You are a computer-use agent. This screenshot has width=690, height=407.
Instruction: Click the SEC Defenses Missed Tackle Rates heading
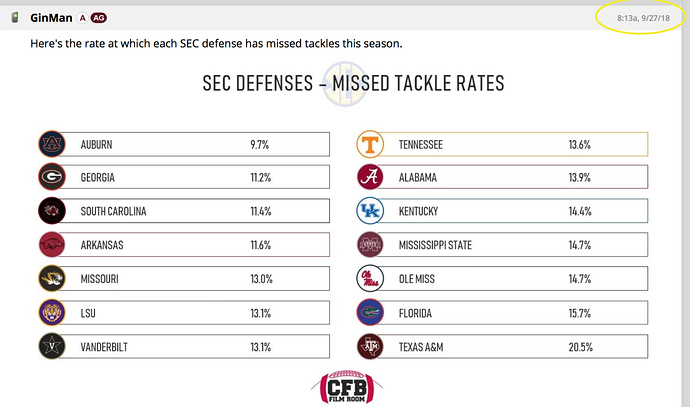(x=346, y=84)
